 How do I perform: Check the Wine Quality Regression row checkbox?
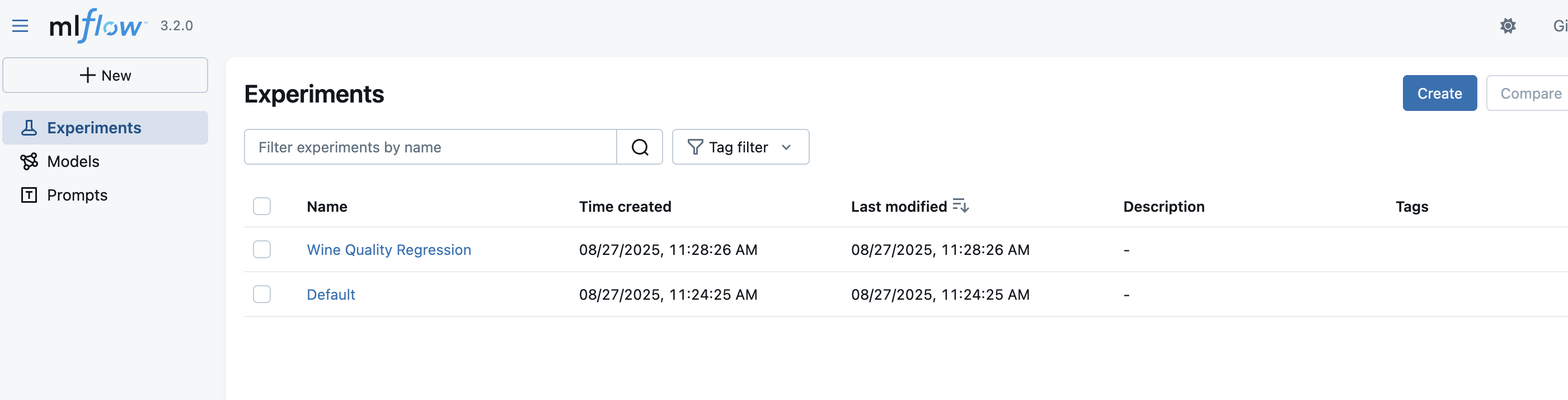[262, 249]
